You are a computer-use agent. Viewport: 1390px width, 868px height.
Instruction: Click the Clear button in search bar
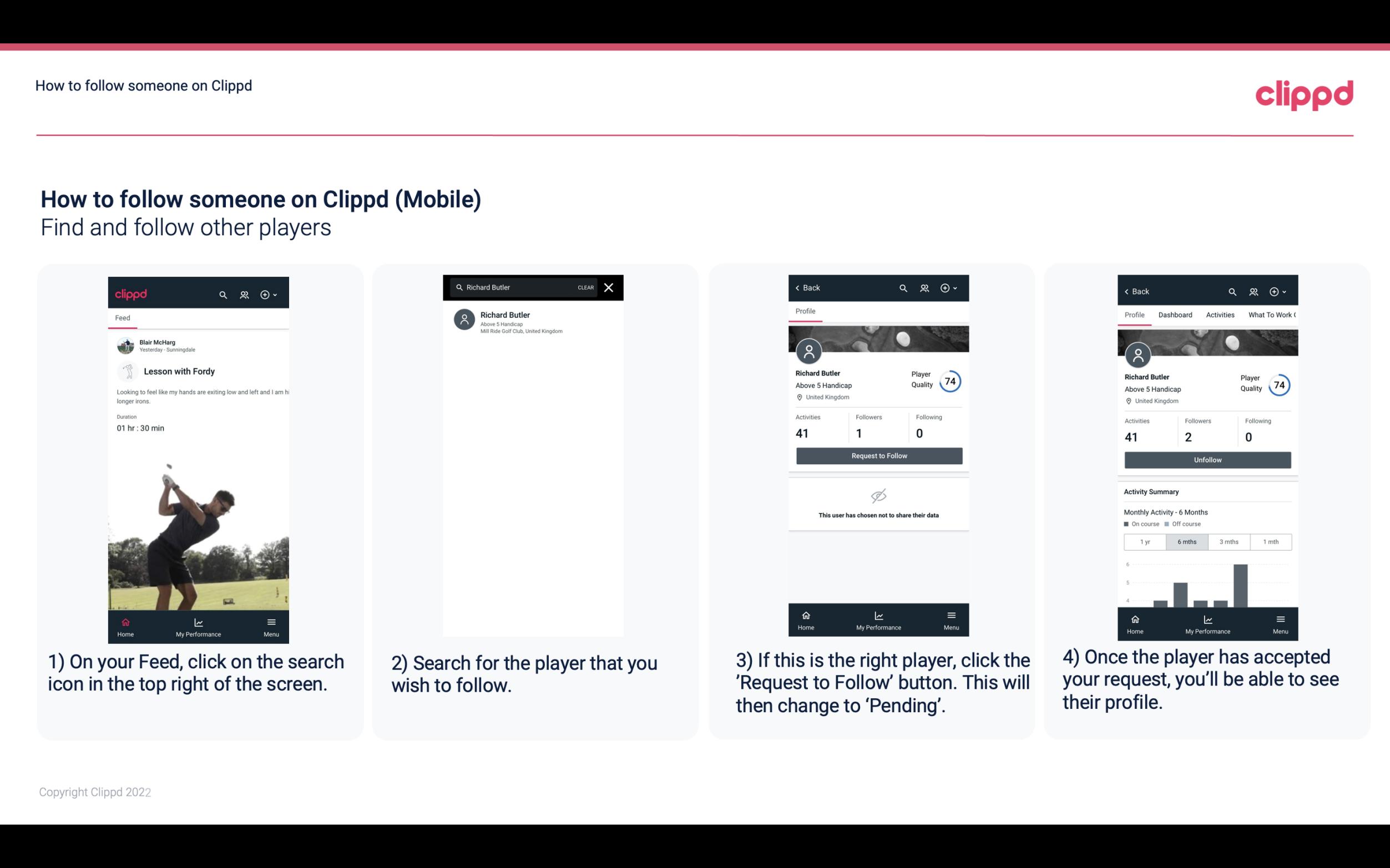[x=585, y=288]
